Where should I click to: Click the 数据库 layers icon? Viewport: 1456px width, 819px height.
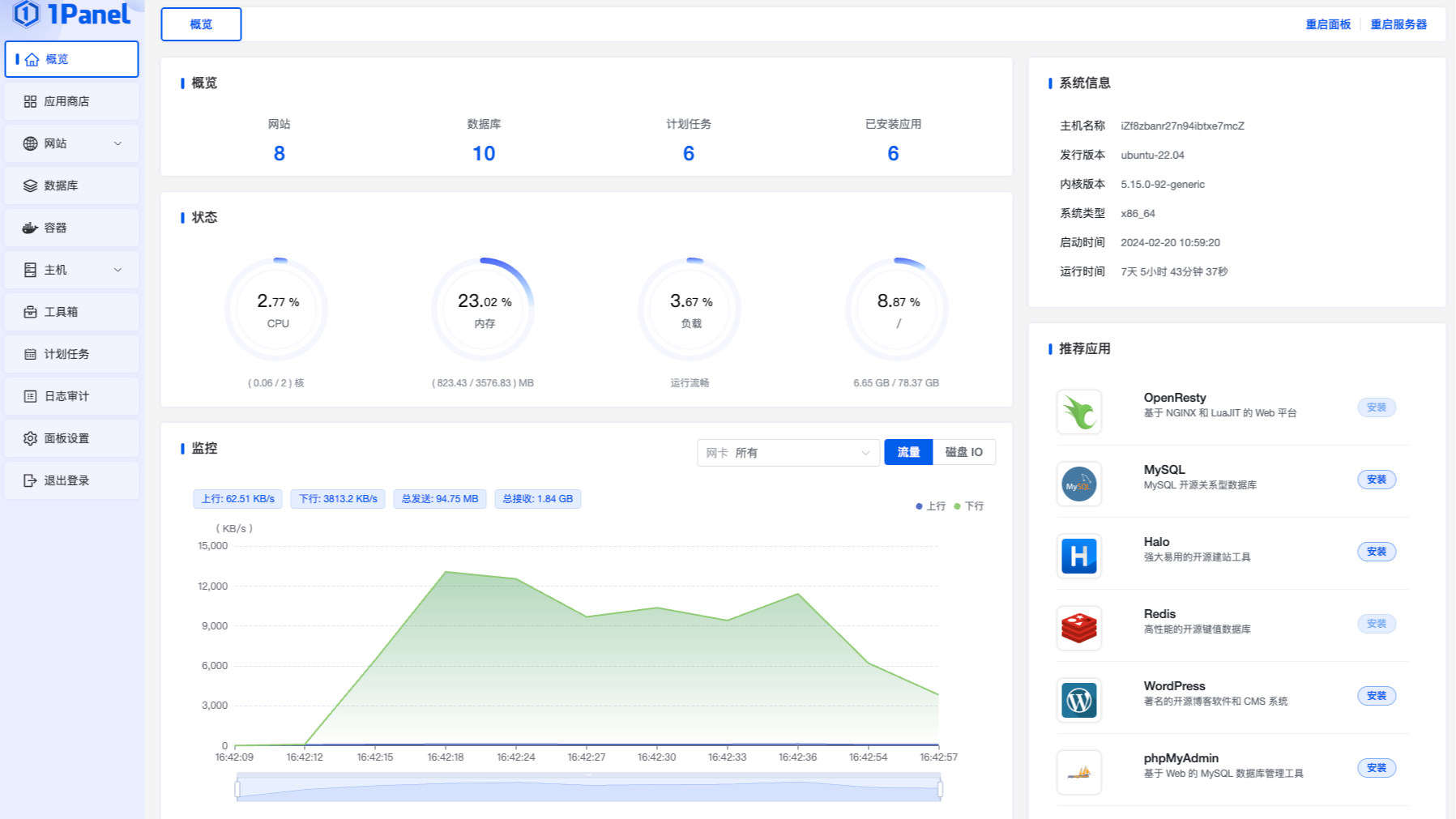coord(30,186)
